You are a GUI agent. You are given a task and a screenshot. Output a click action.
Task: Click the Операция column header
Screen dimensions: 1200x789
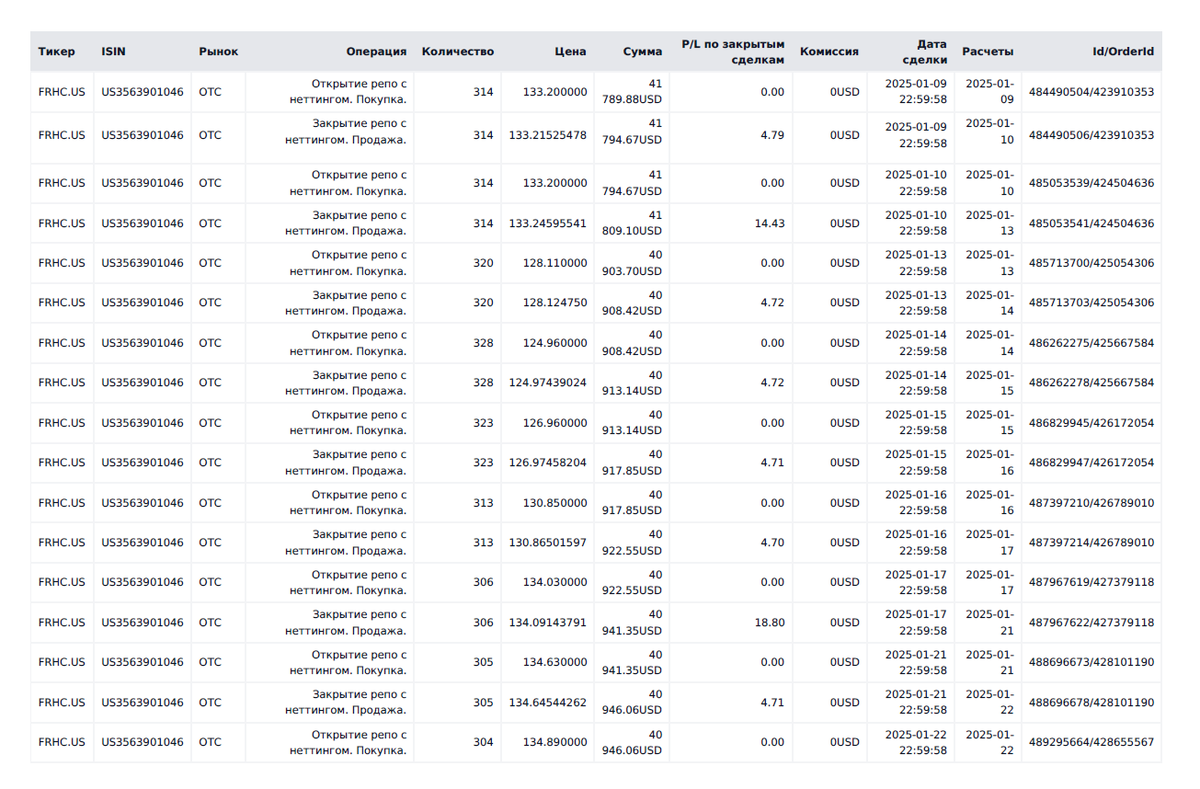coord(376,51)
